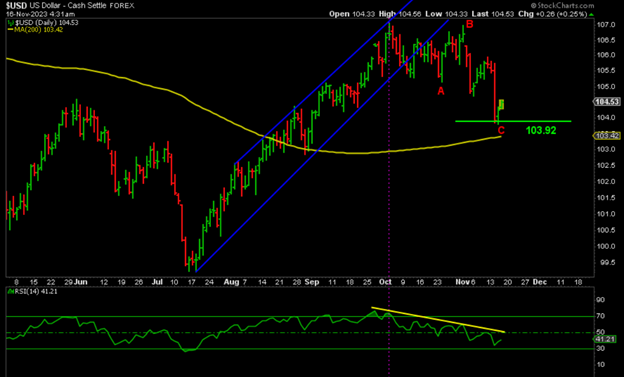Viewport: 624px width, 377px height.
Task: Click the Sep label on date axis
Action: coord(312,282)
